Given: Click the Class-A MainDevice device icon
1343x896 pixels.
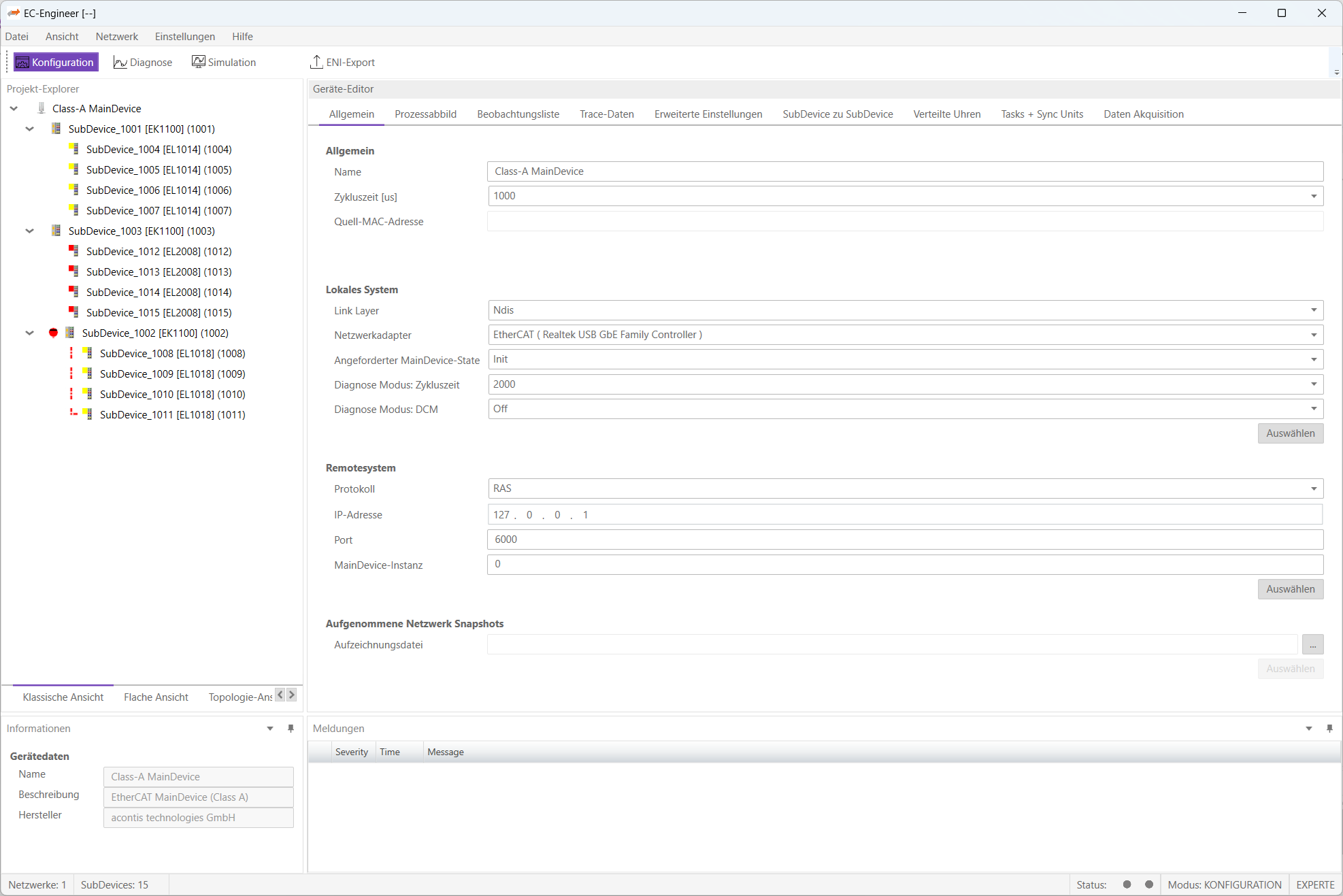Looking at the screenshot, I should coord(42,108).
